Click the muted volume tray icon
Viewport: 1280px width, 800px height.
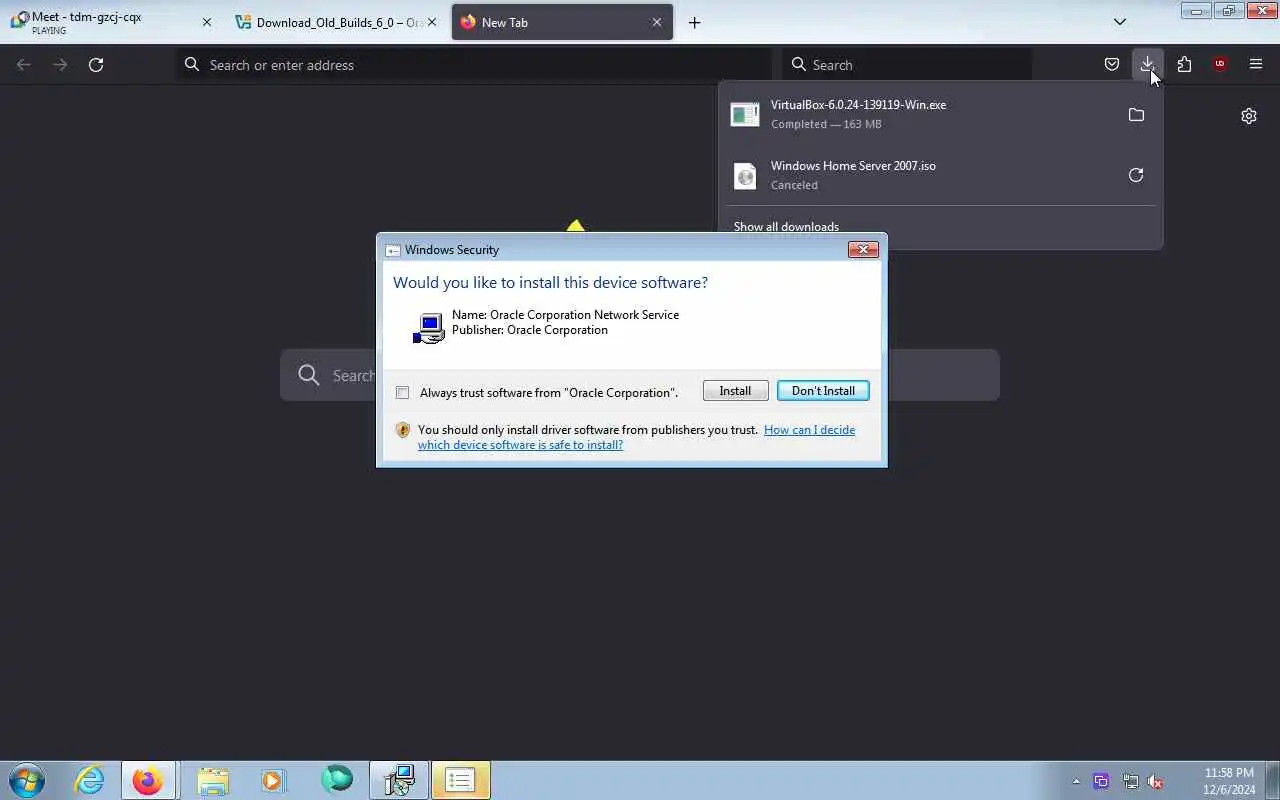point(1155,781)
